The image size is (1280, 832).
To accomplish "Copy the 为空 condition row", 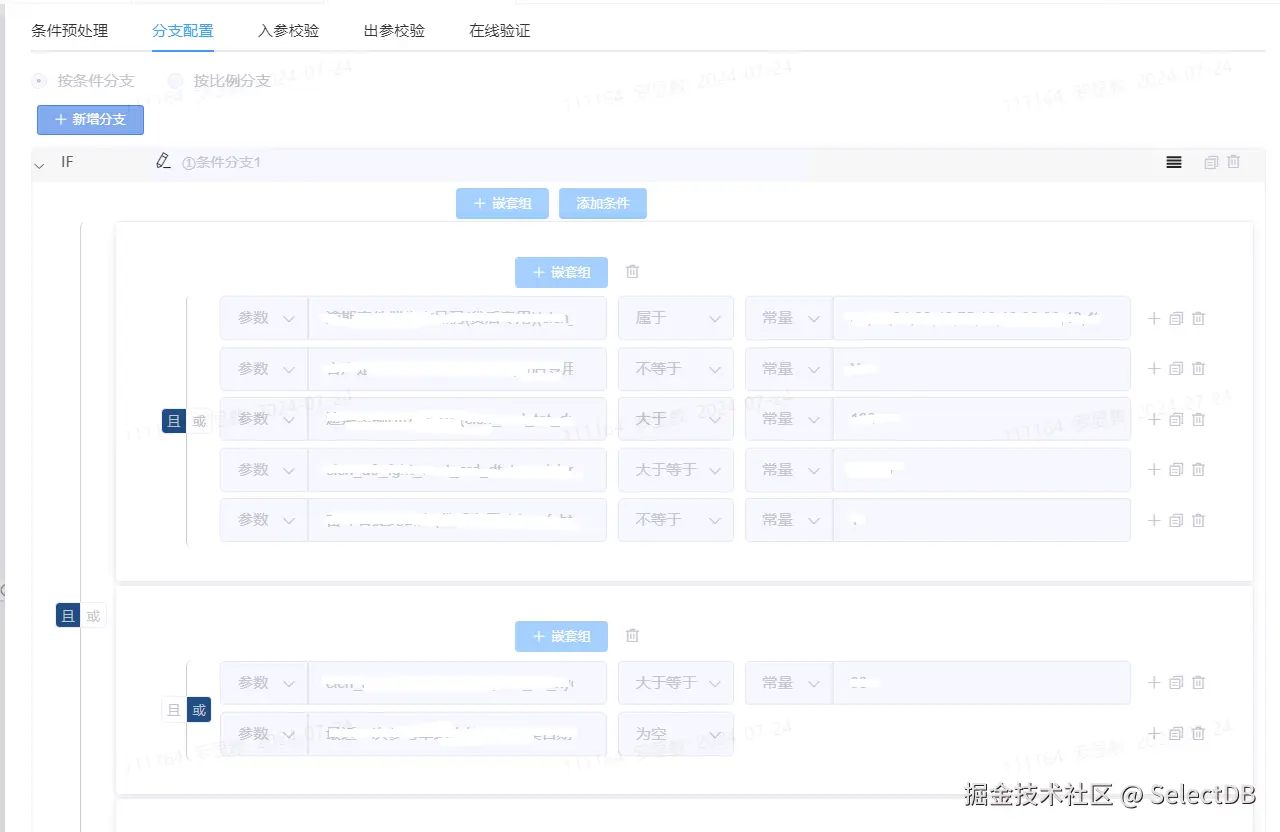I will (x=1176, y=733).
